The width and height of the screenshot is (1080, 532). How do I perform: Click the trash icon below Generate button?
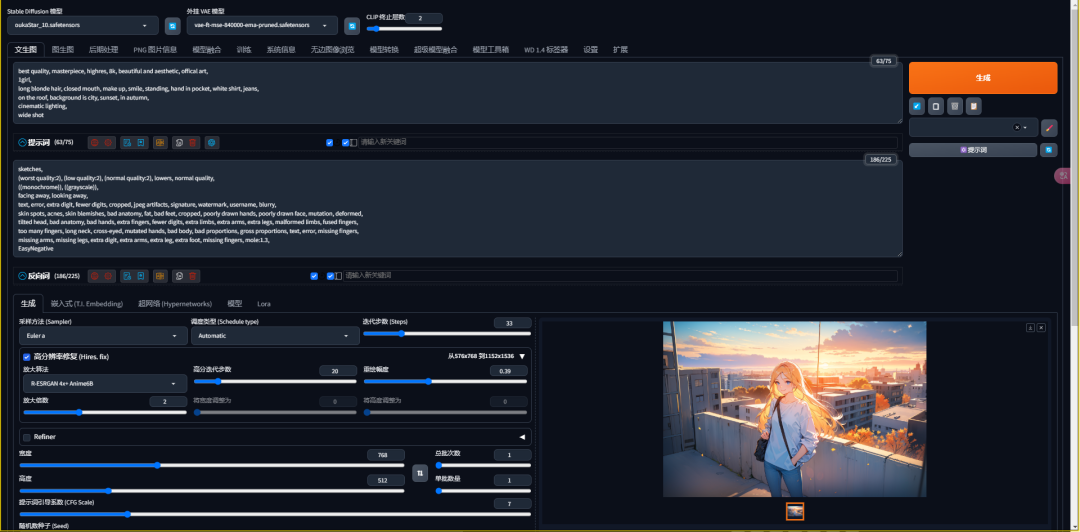click(x=955, y=106)
